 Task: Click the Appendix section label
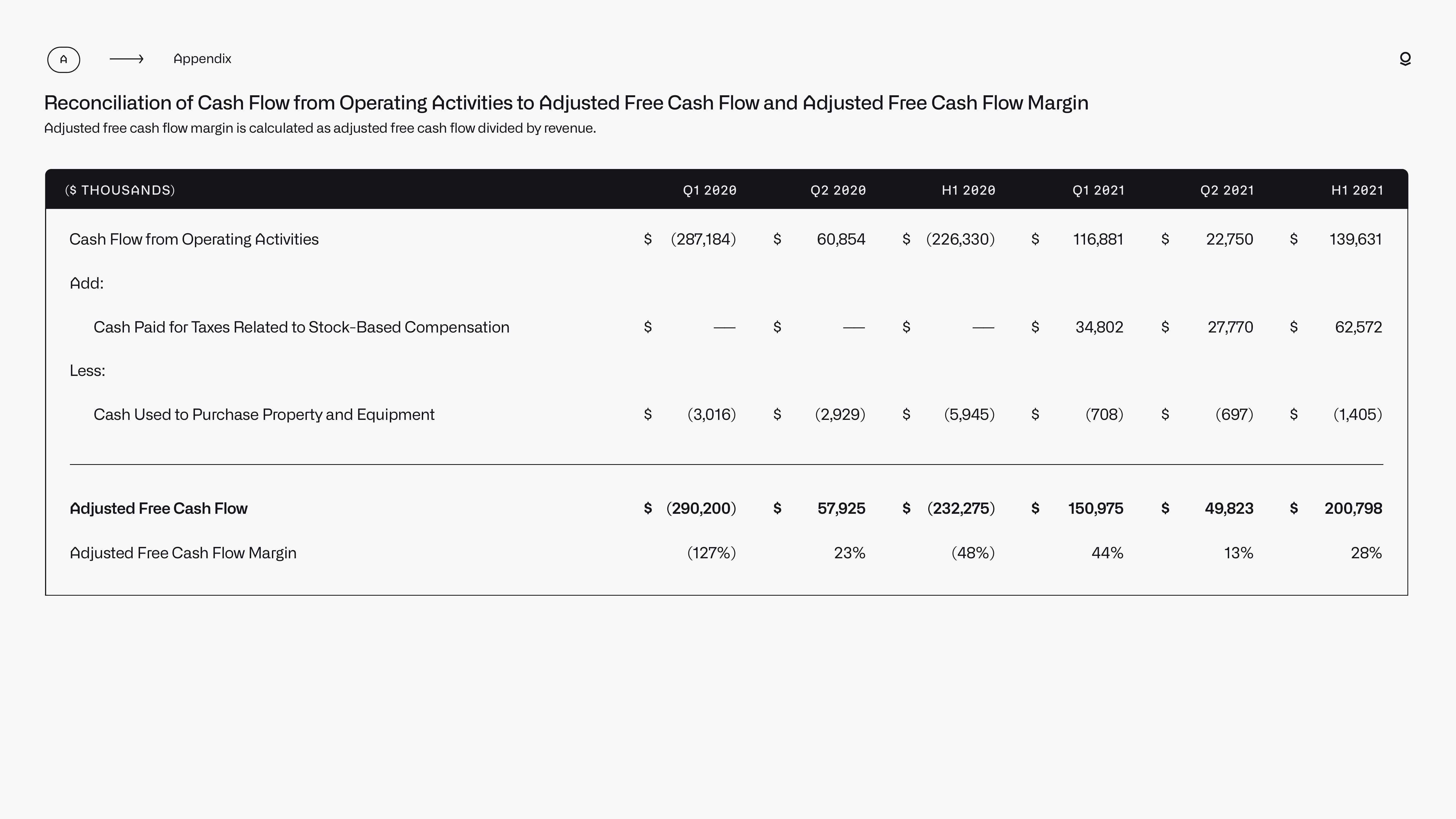(x=202, y=59)
